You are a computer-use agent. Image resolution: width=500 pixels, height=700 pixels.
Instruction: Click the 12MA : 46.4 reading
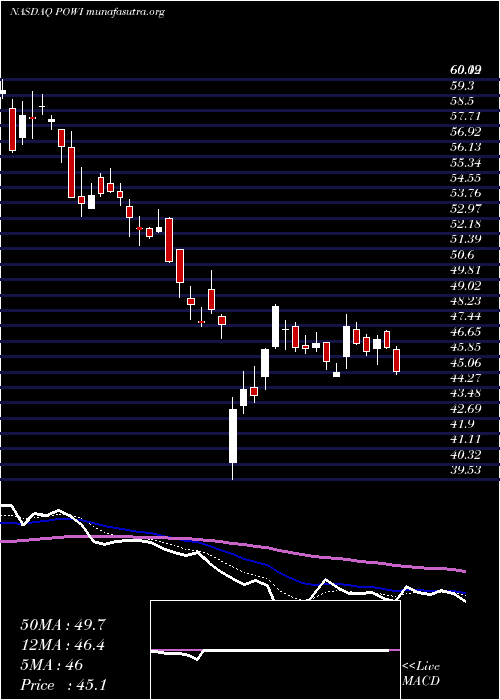pos(63,645)
